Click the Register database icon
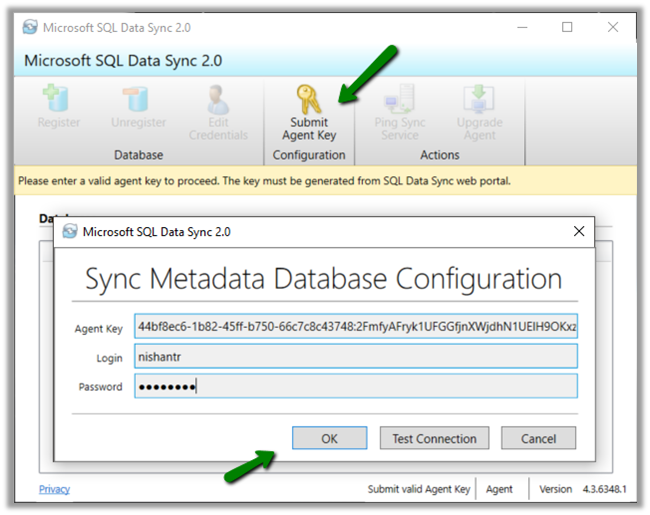 [58, 101]
